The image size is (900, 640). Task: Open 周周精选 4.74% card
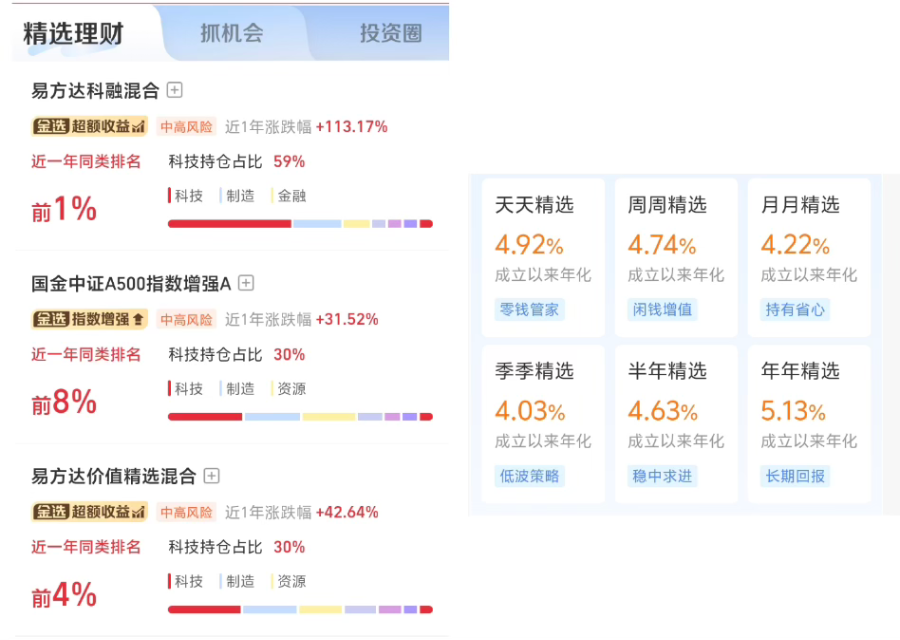pyautogui.click(x=676, y=257)
